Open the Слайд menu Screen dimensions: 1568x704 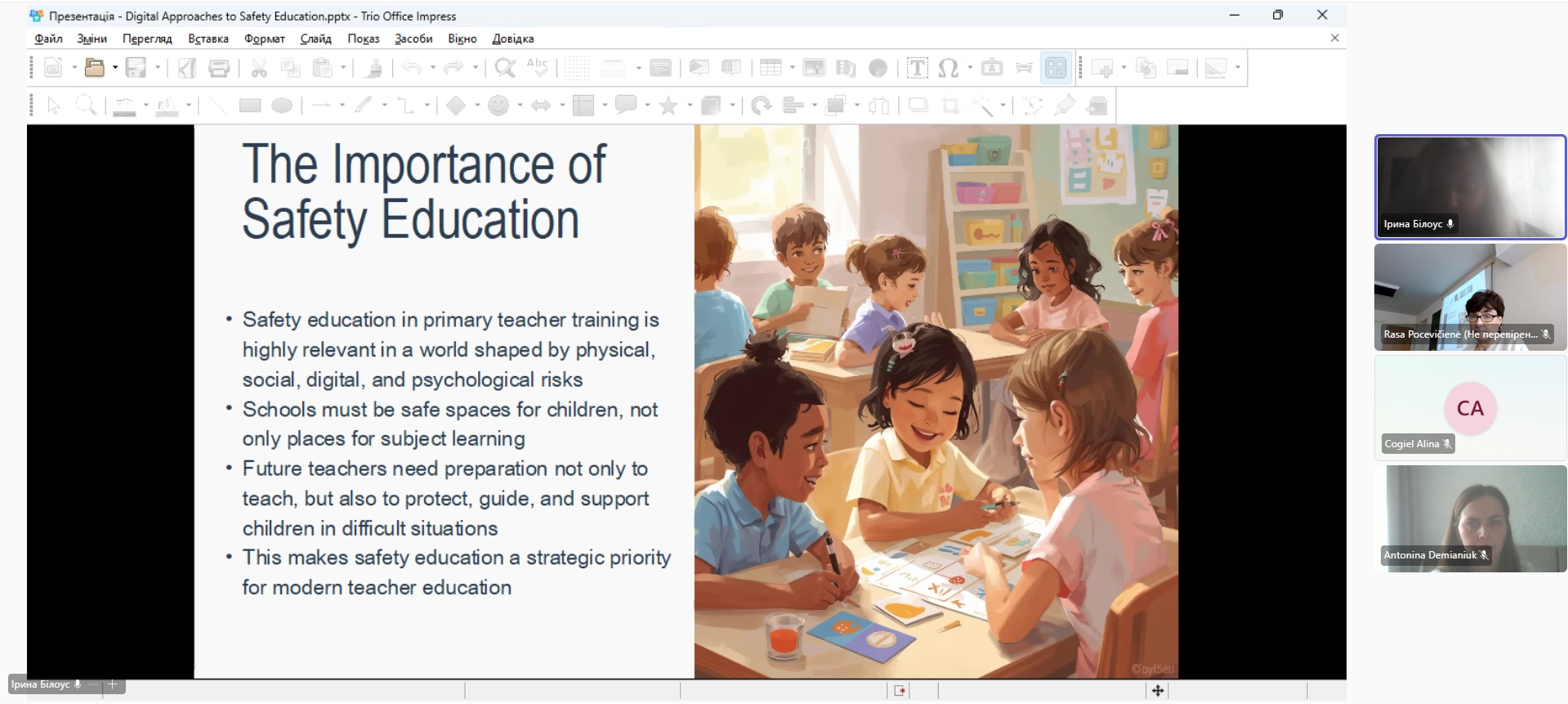315,38
